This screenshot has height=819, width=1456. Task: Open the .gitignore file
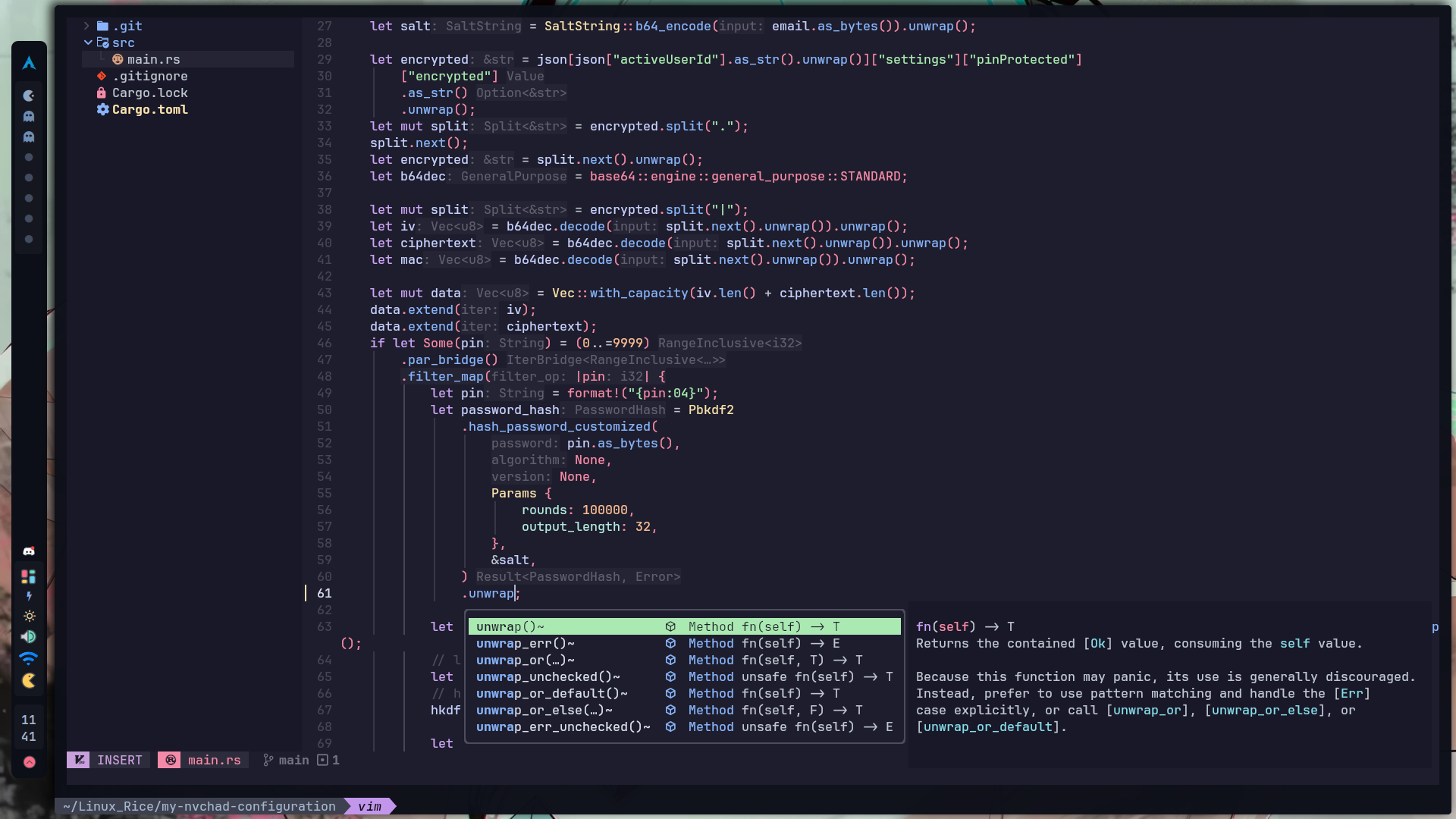(149, 76)
